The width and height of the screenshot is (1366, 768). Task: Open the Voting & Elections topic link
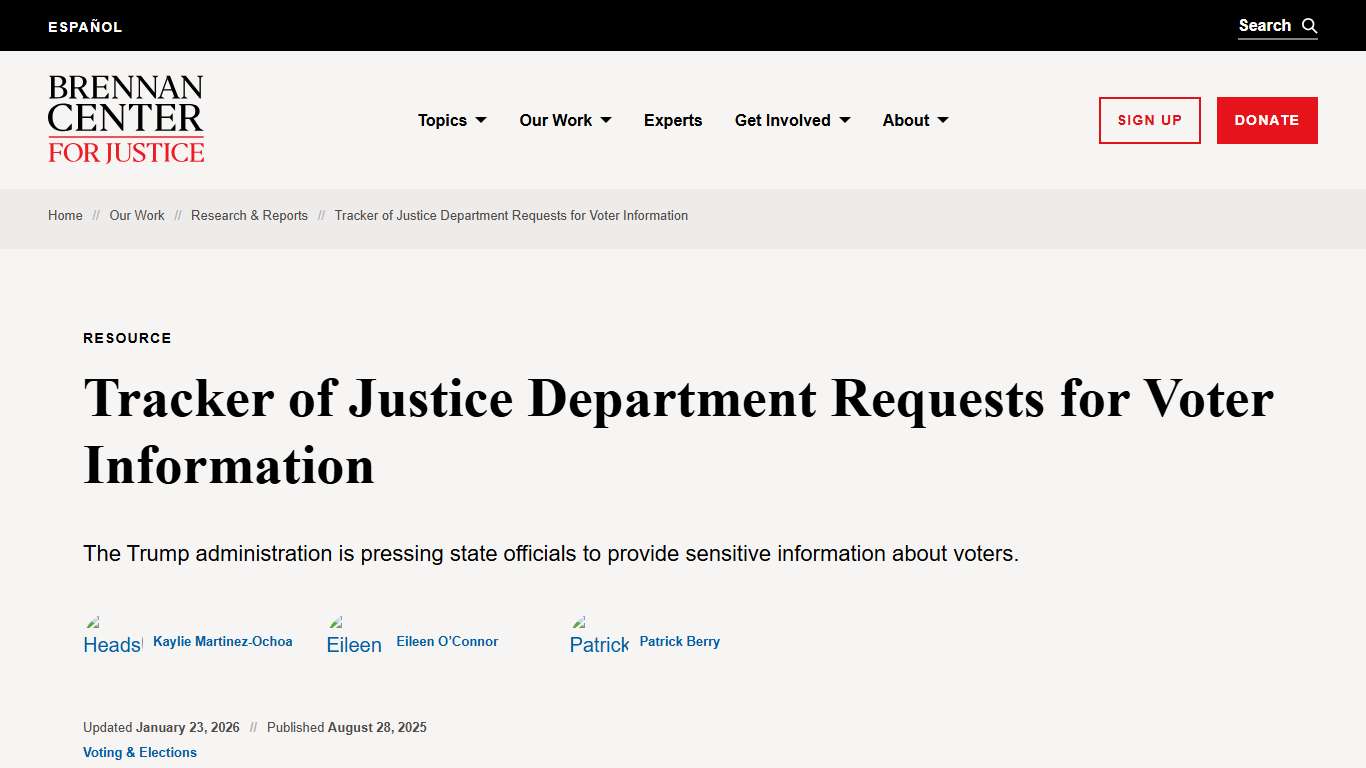tap(139, 752)
